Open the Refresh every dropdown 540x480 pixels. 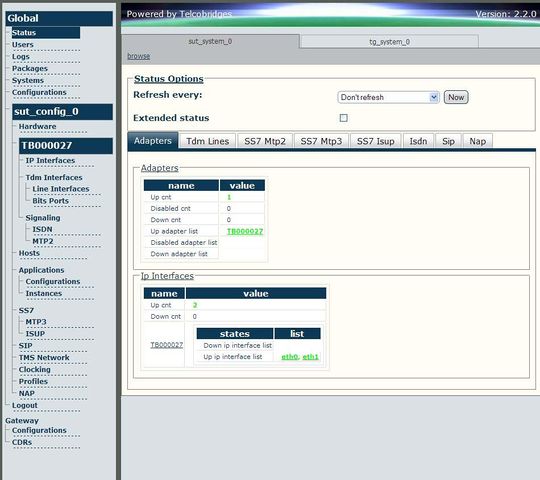[x=388, y=97]
